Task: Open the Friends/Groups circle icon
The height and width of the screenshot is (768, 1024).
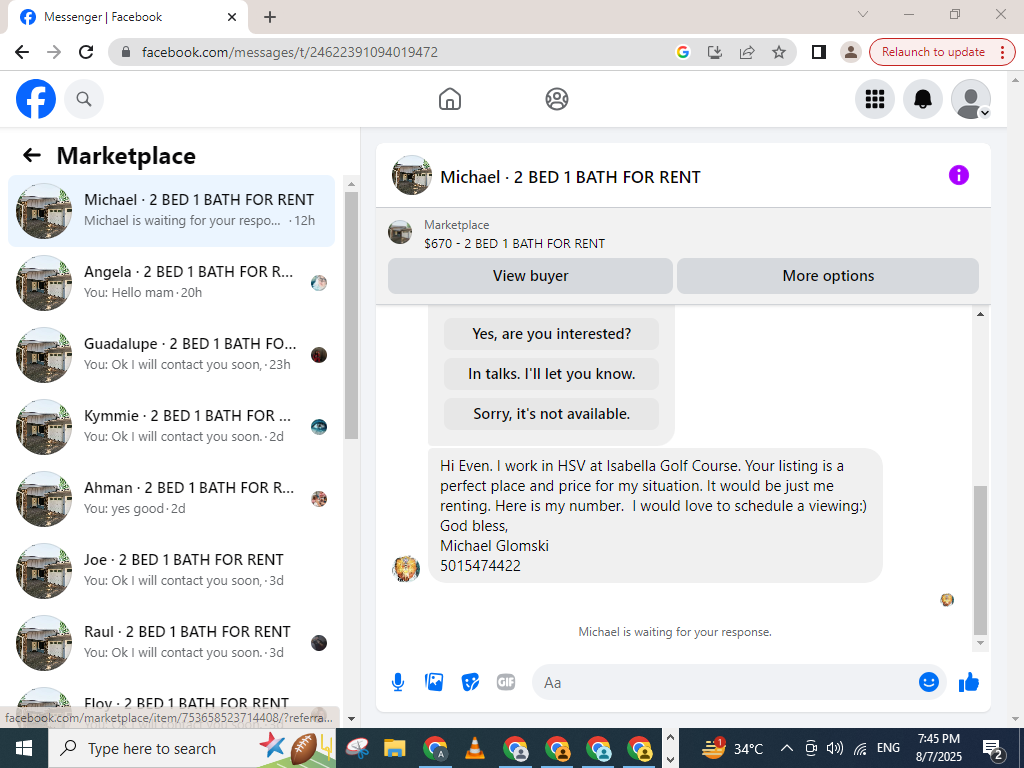Action: 556,99
